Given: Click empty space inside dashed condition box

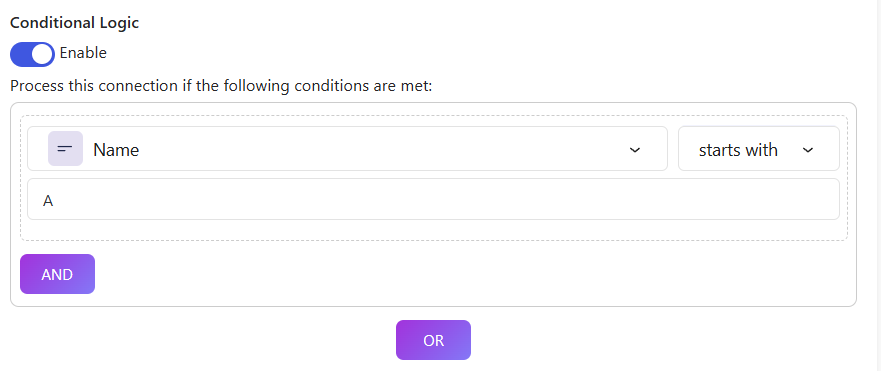Looking at the screenshot, I should [433, 230].
